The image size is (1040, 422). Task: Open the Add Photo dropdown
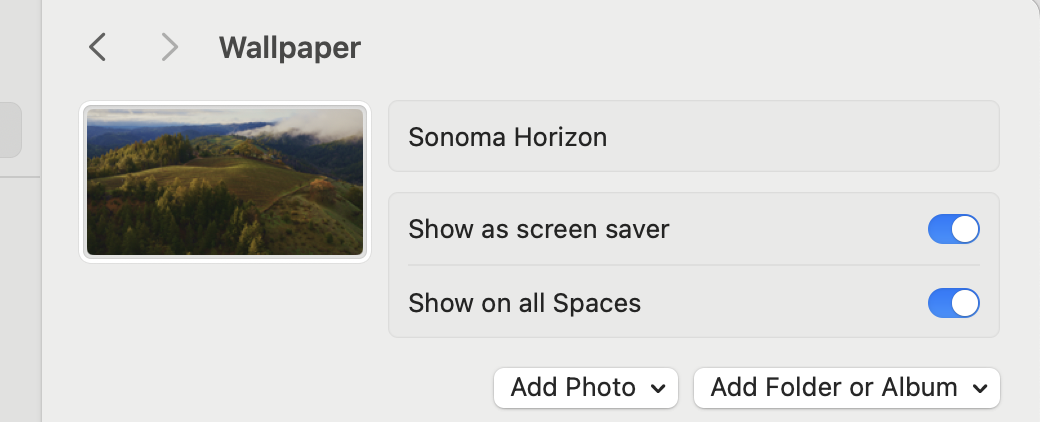click(585, 388)
